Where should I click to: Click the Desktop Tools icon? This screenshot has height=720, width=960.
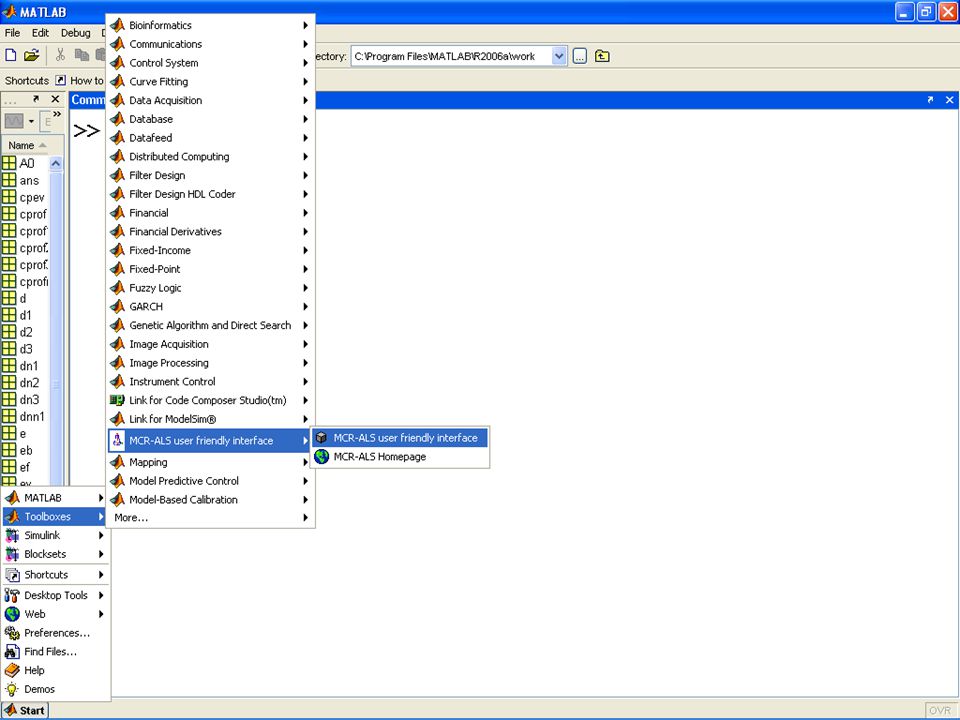click(12, 595)
